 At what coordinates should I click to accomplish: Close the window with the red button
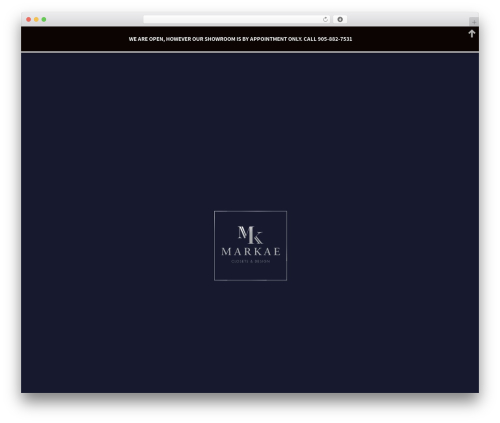coord(29,20)
